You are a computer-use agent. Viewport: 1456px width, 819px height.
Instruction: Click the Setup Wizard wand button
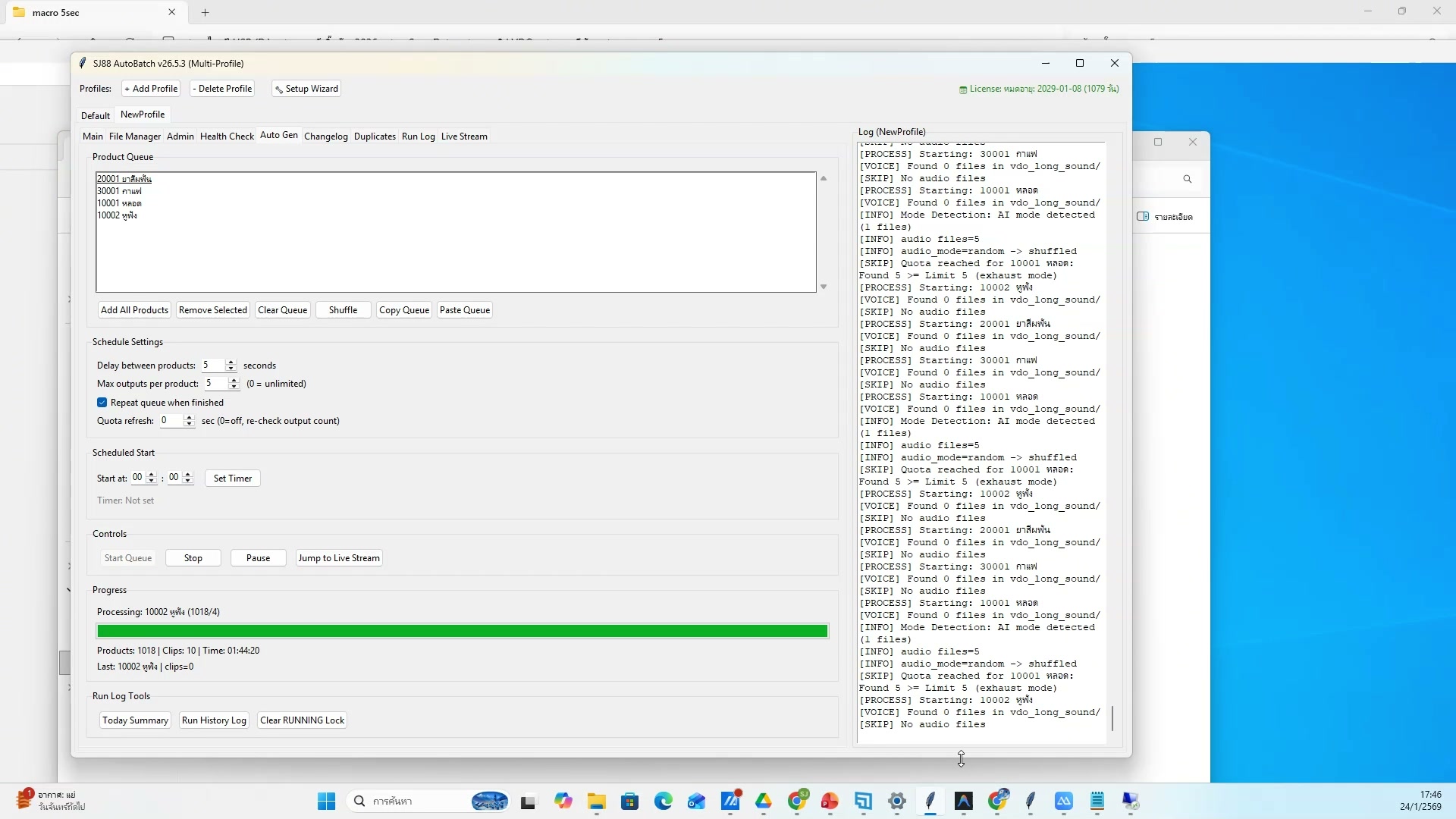click(x=306, y=89)
